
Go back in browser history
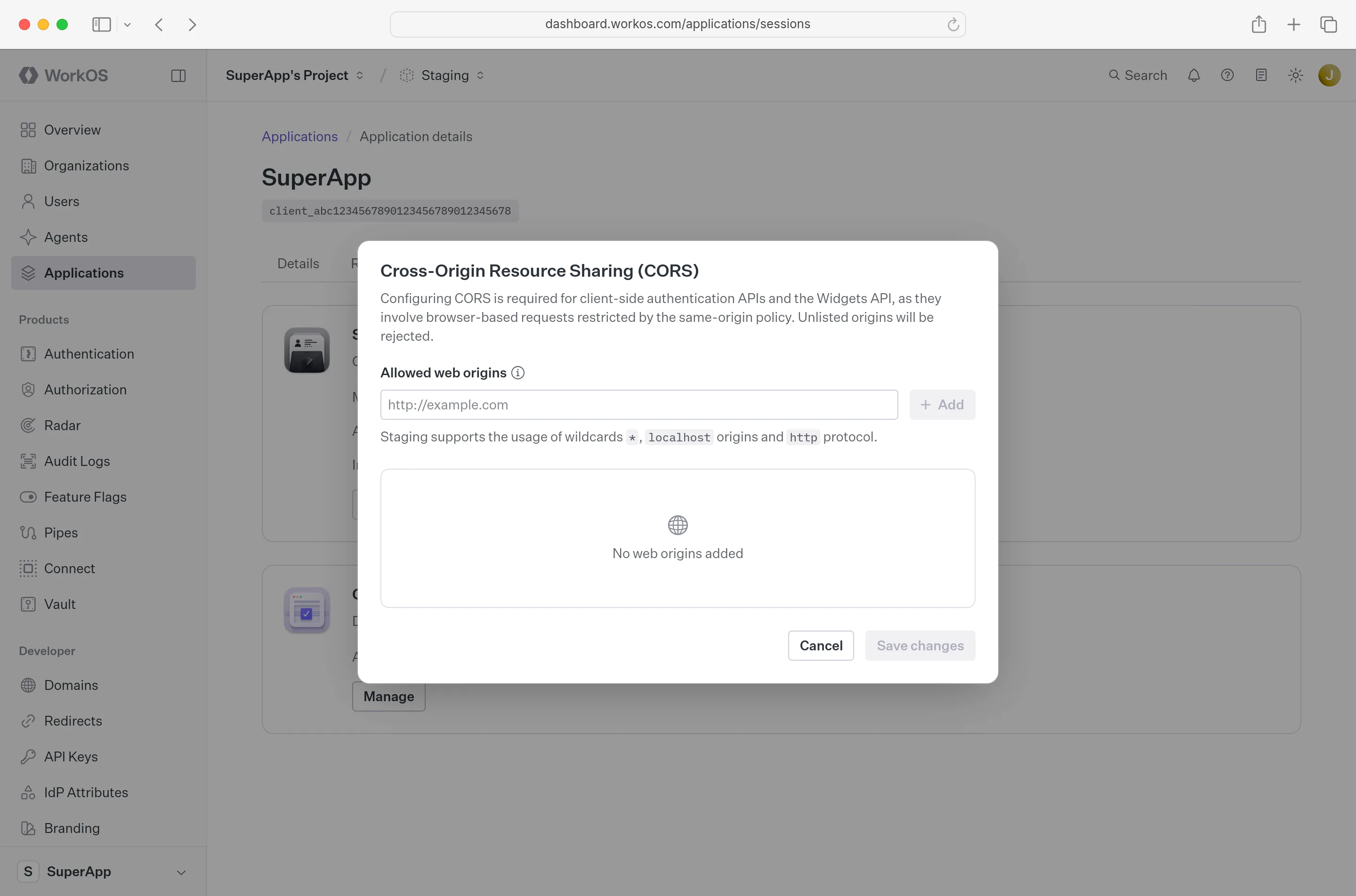point(160,24)
